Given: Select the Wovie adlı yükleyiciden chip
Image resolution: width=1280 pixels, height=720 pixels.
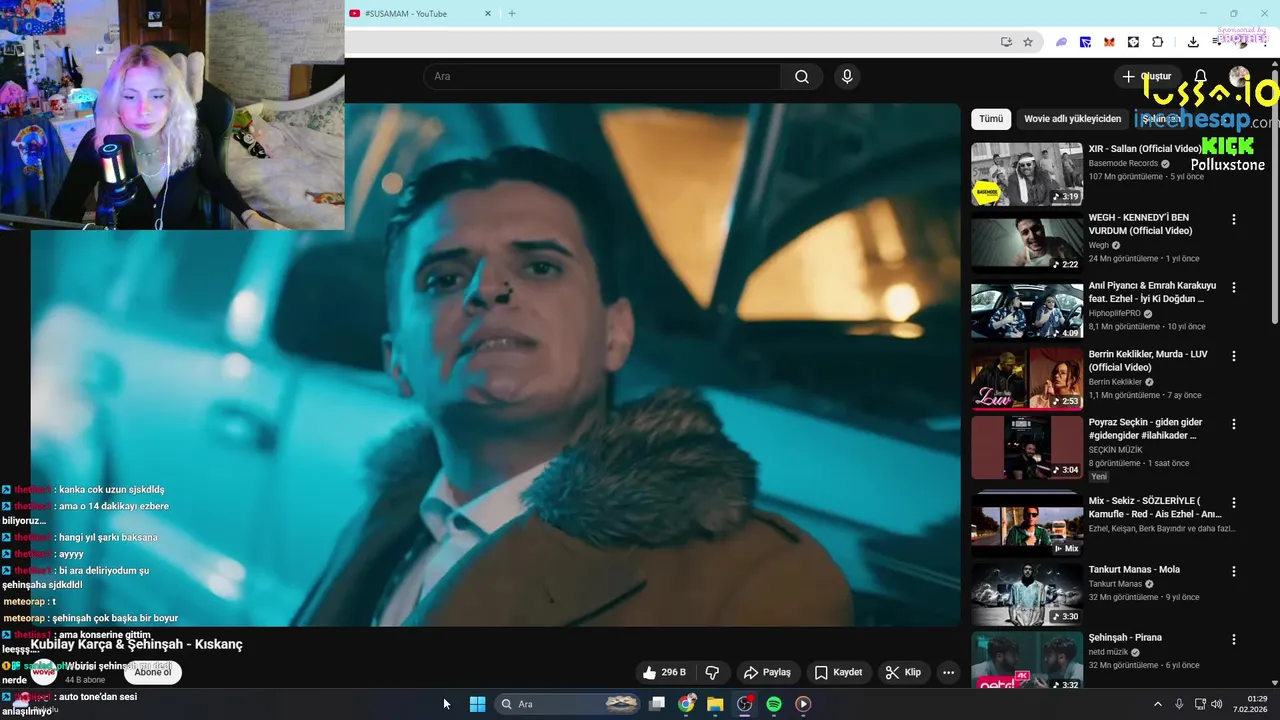Looking at the screenshot, I should click(1073, 119).
